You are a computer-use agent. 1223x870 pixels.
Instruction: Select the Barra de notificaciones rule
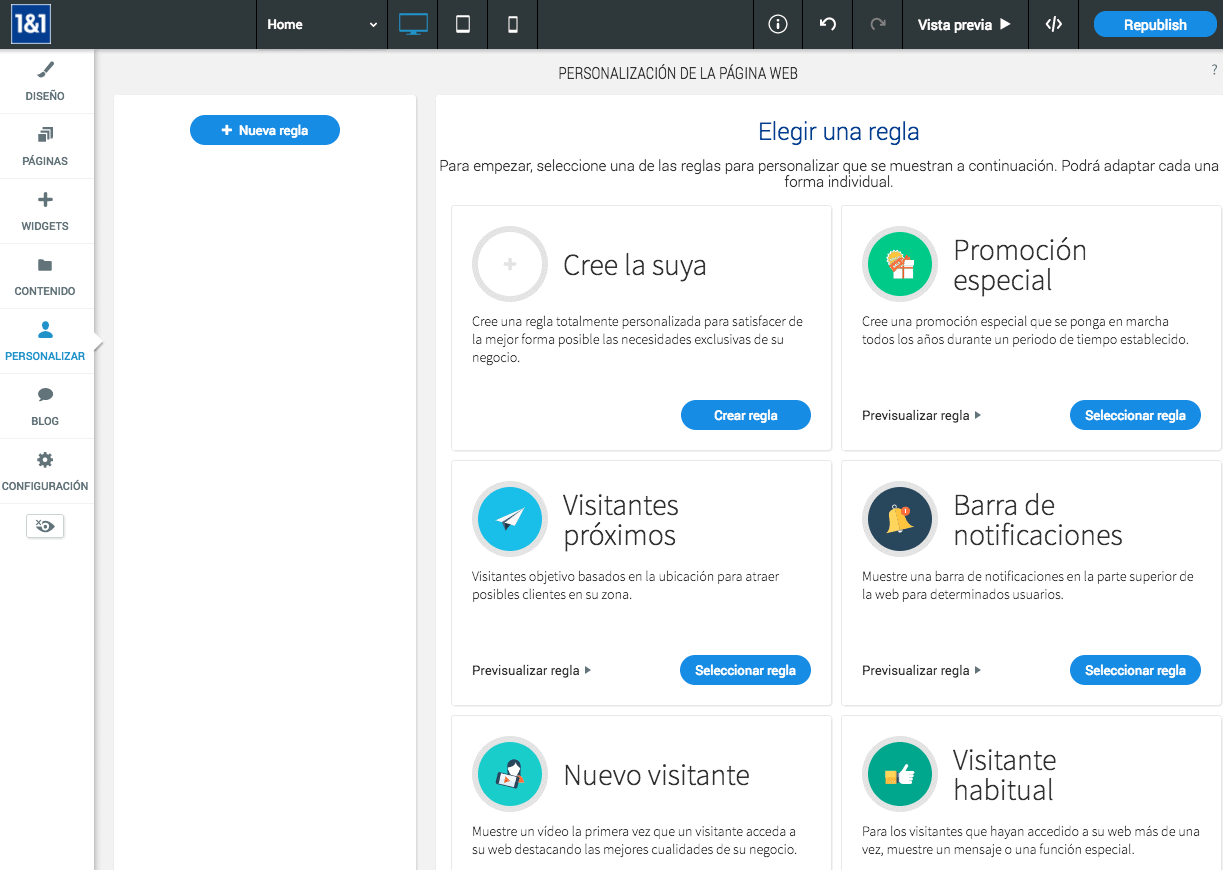point(1135,670)
